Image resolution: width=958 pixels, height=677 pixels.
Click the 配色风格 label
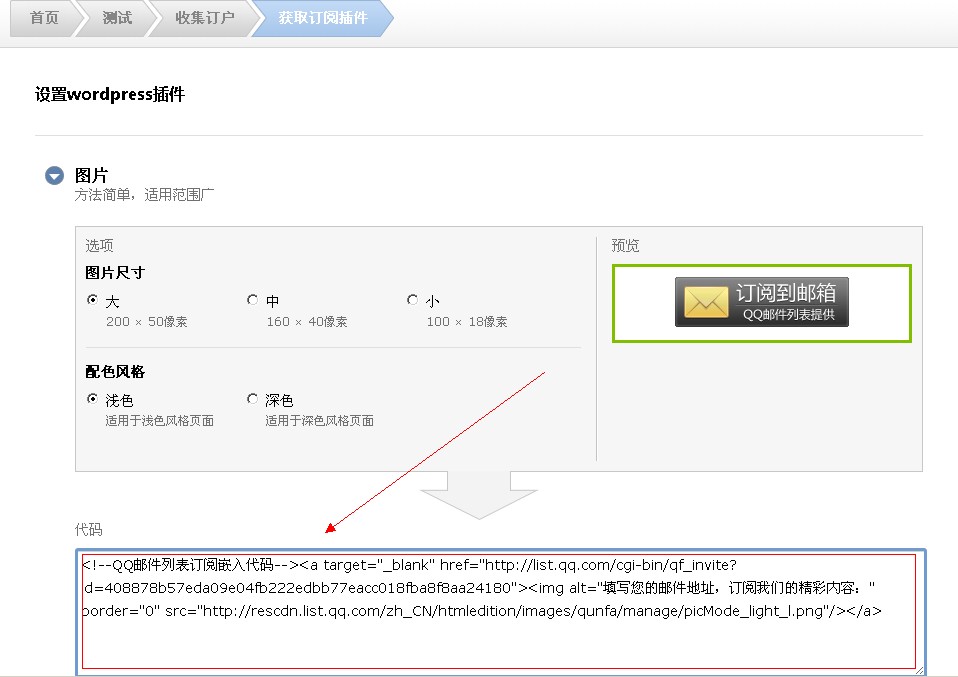(115, 371)
